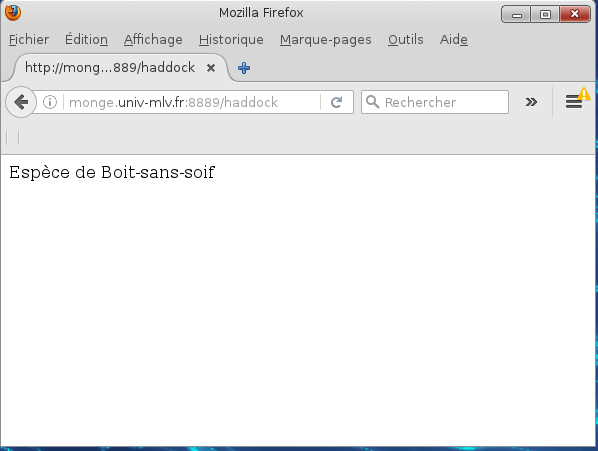The image size is (598, 451).
Task: Open site information icon in address bar
Action: (50, 102)
